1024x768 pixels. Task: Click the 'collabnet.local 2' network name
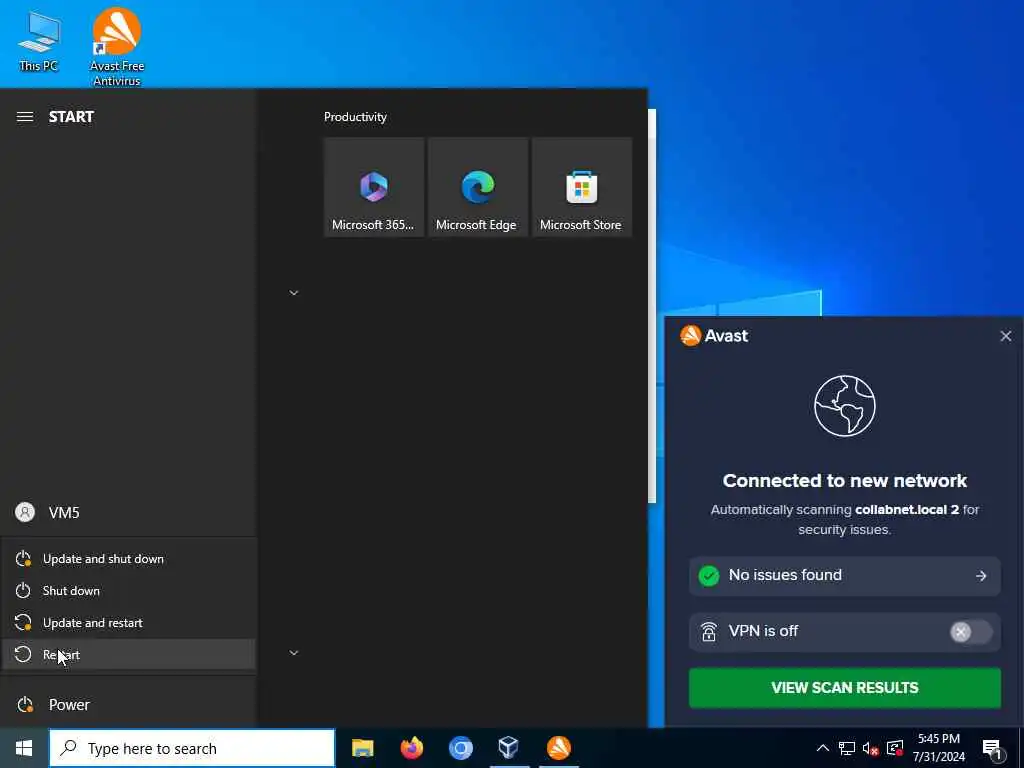(x=907, y=509)
